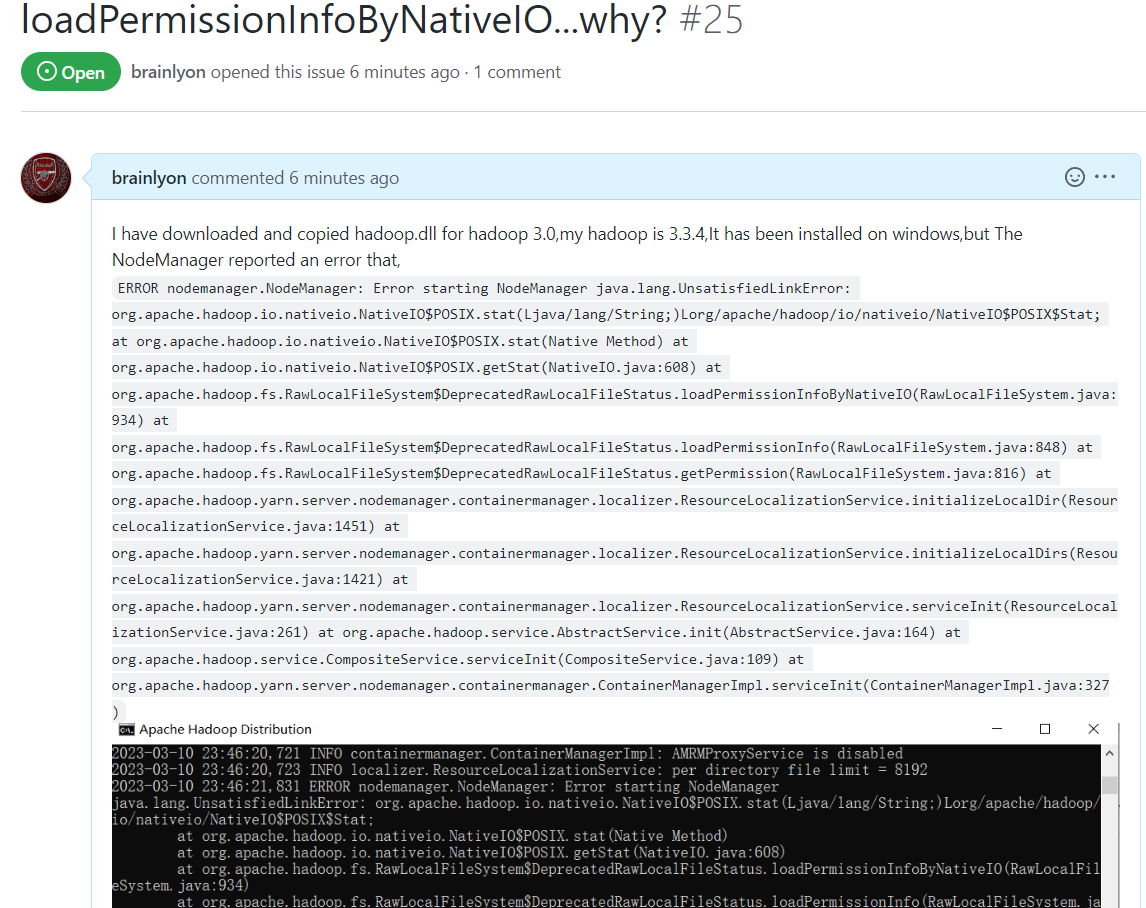Open brainlyon author link in comment header
1146x908 pixels.
click(149, 178)
